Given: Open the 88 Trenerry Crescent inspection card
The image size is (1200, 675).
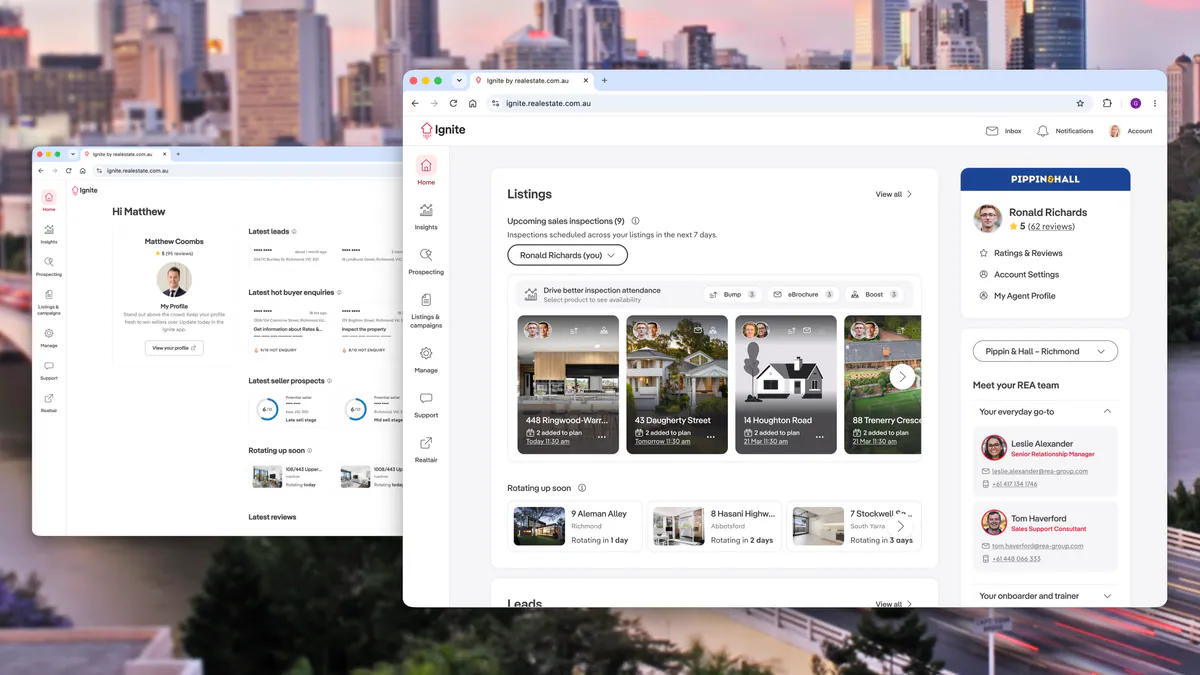Looking at the screenshot, I should pos(883,384).
